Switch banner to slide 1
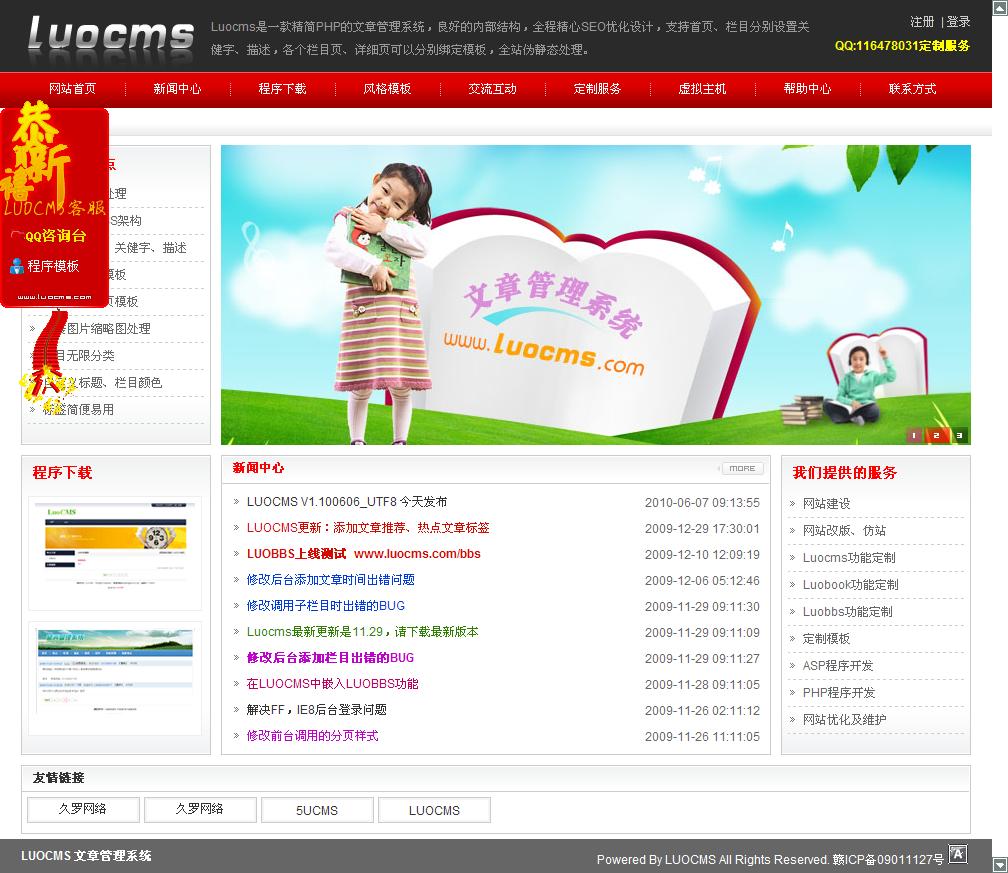Viewport: 1008px width, 873px height. click(x=914, y=435)
